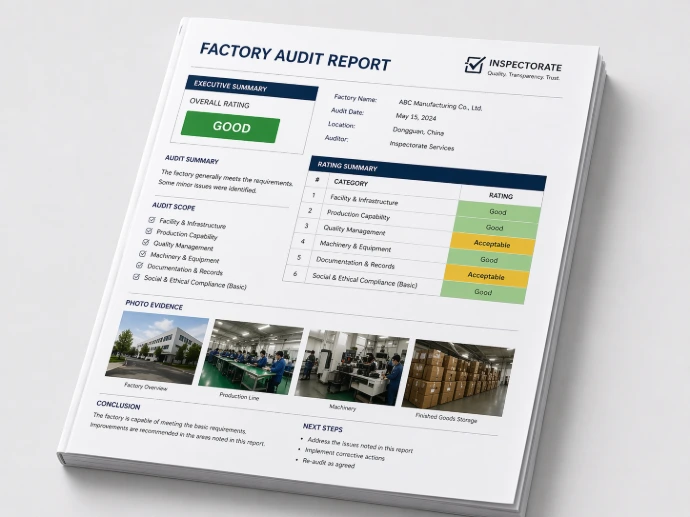Select the Machinery photo thumbnail

click(351, 366)
